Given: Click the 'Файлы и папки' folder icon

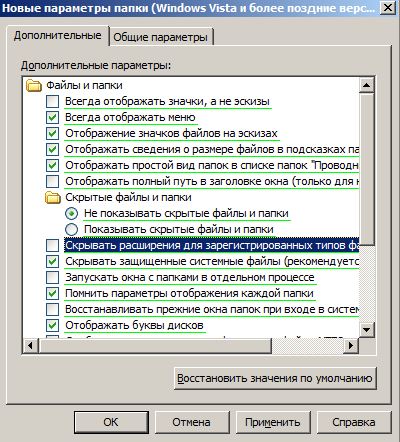Looking at the screenshot, I should pyautogui.click(x=34, y=85).
